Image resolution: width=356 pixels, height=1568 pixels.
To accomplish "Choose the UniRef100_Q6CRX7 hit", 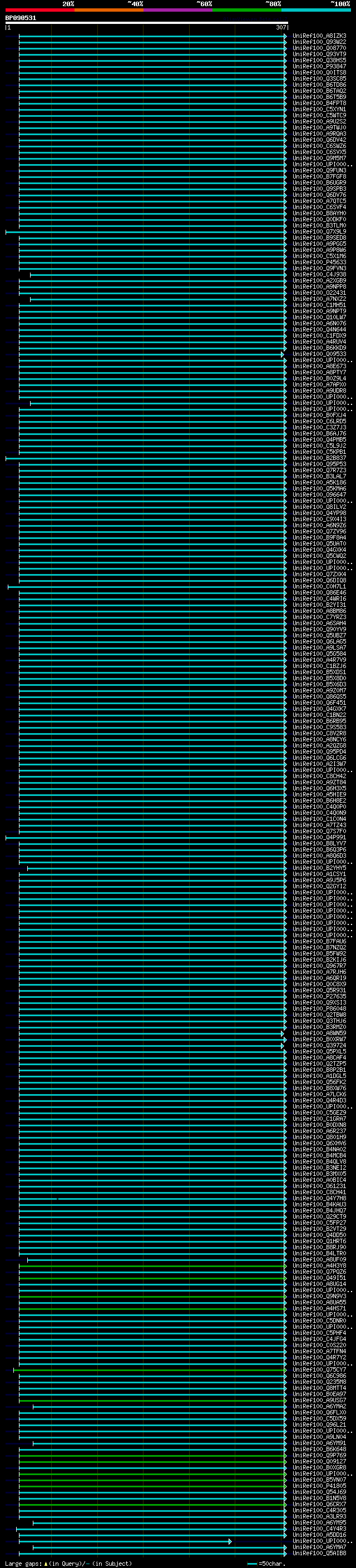I will 319,1505.
